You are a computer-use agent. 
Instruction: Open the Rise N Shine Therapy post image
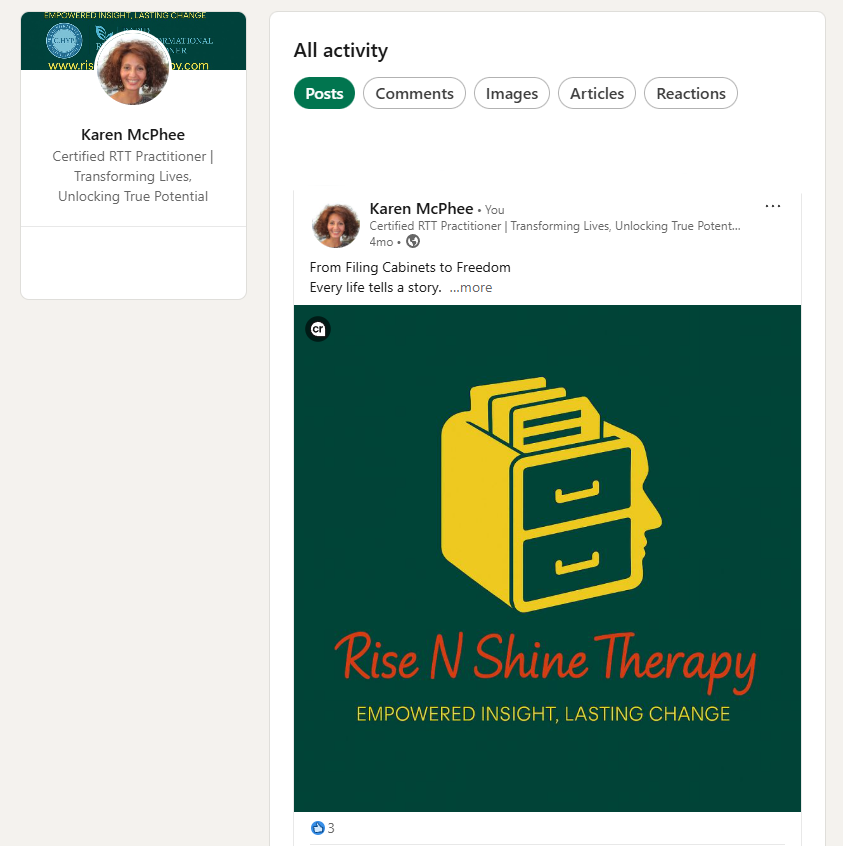(x=547, y=558)
